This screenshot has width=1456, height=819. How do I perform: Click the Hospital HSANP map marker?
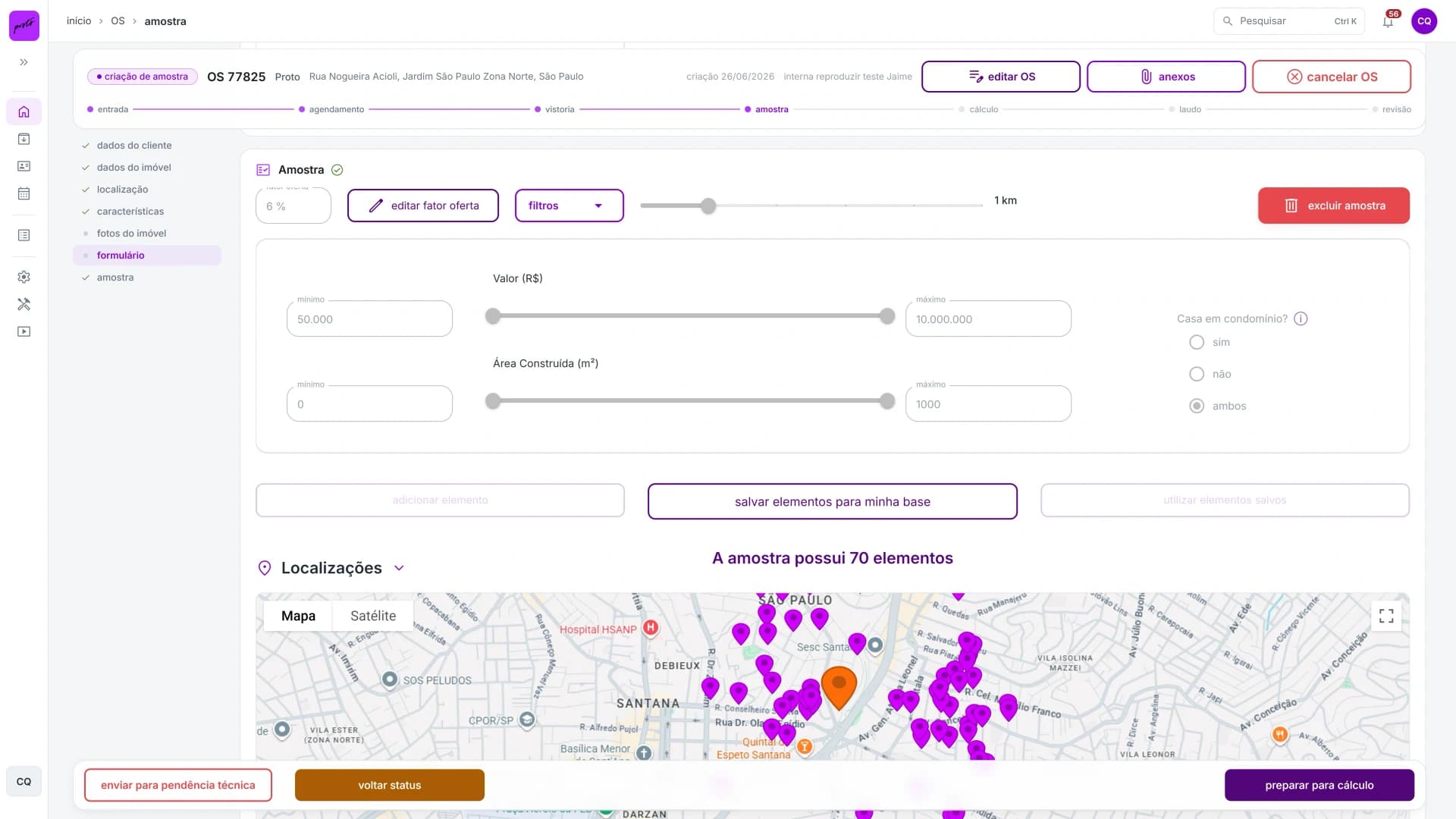(x=650, y=628)
